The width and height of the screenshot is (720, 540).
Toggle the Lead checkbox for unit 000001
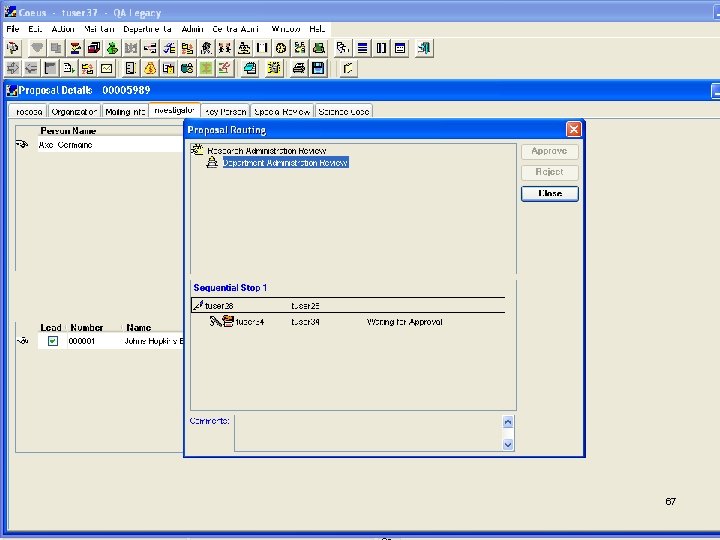pyautogui.click(x=53, y=341)
